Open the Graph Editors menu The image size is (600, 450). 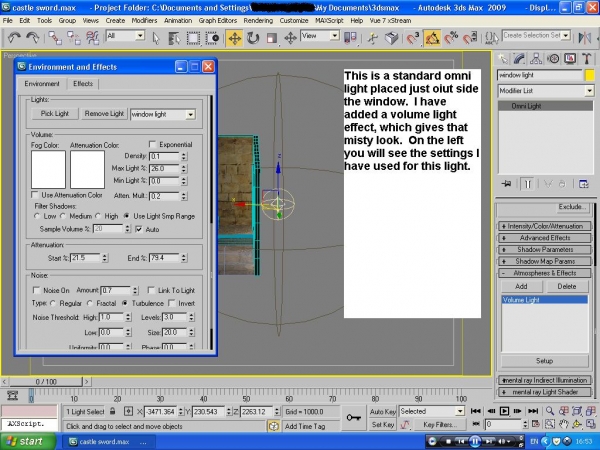click(x=218, y=21)
